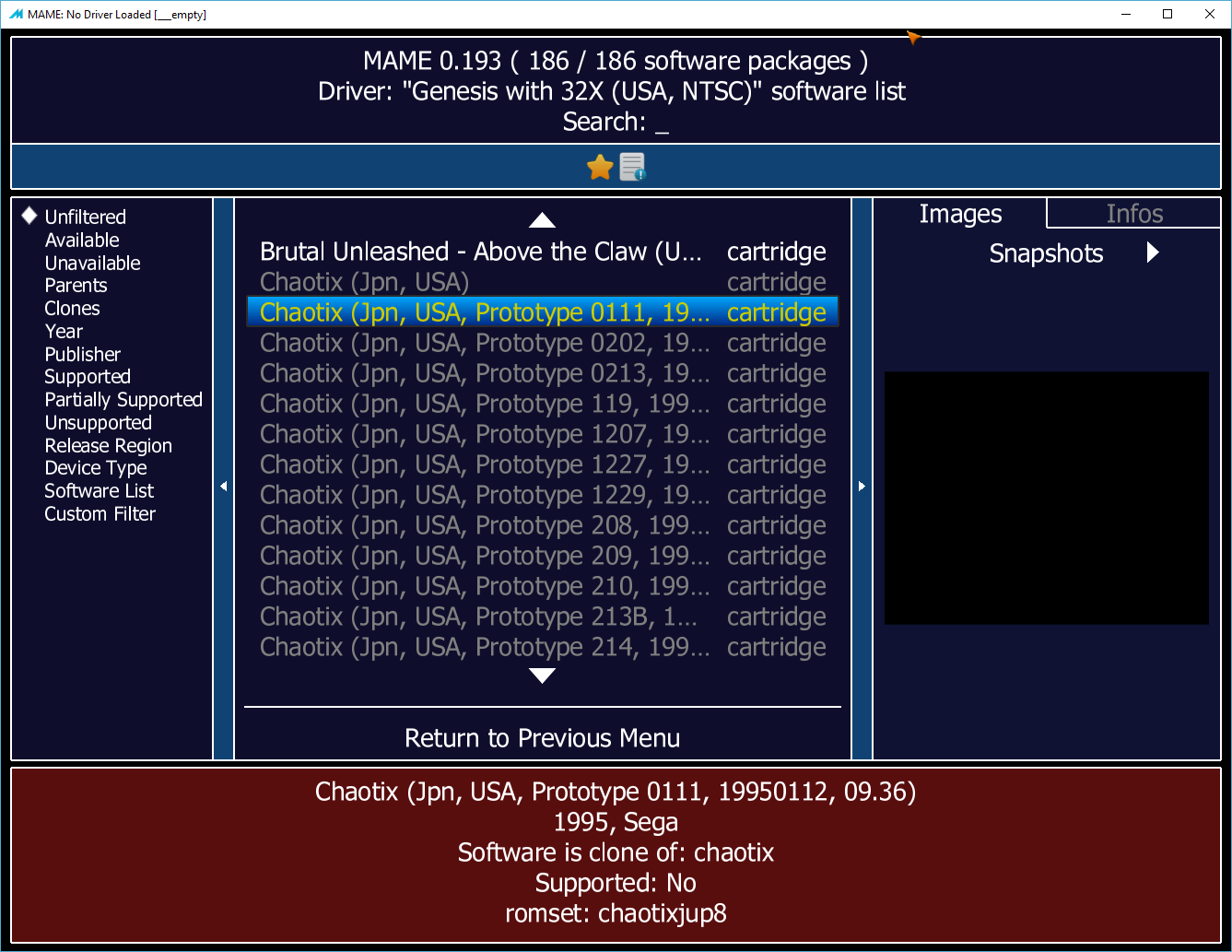Select the Clones filter

pos(72,308)
